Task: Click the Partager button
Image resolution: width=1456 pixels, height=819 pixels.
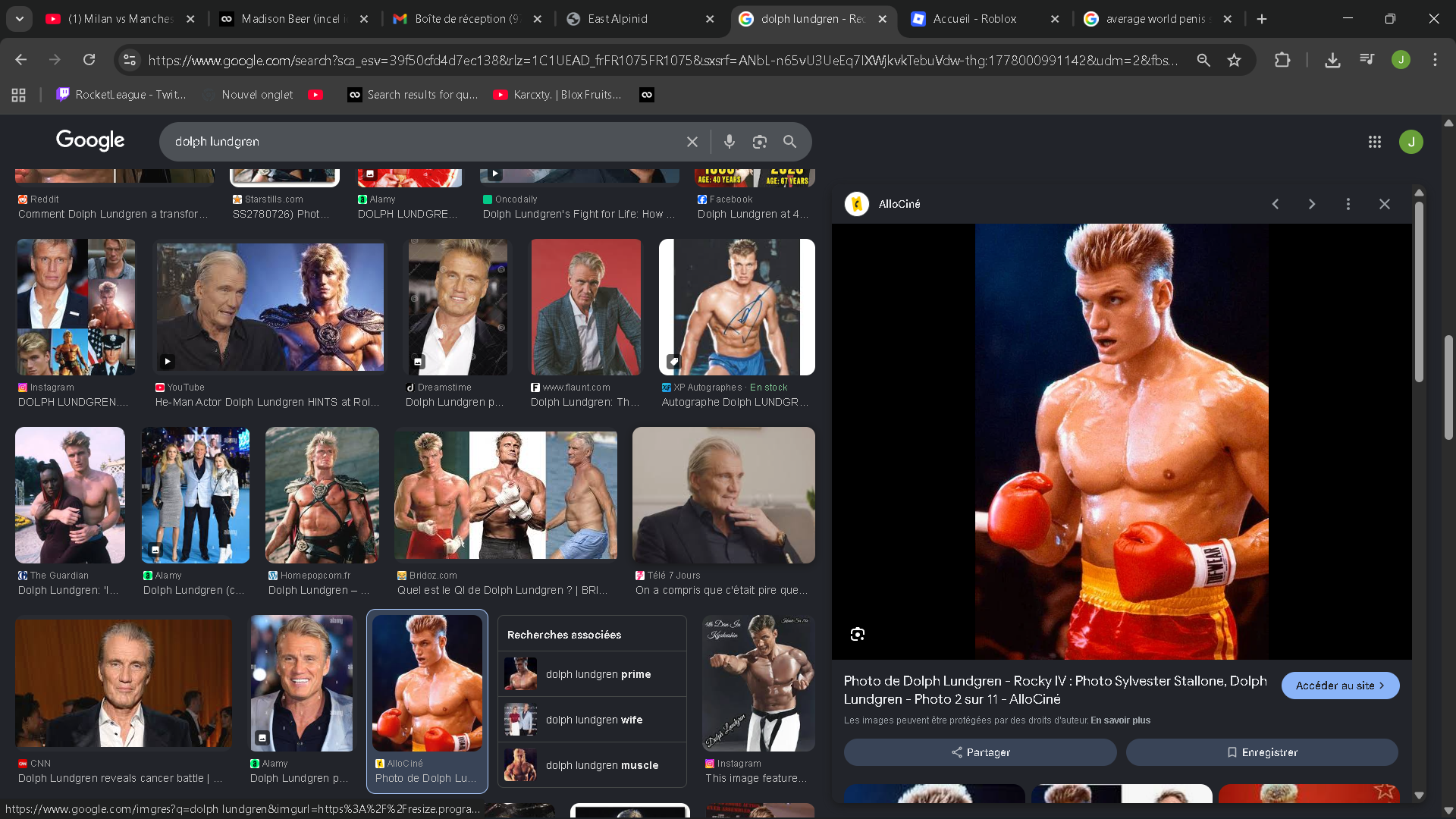Action: coord(981,752)
